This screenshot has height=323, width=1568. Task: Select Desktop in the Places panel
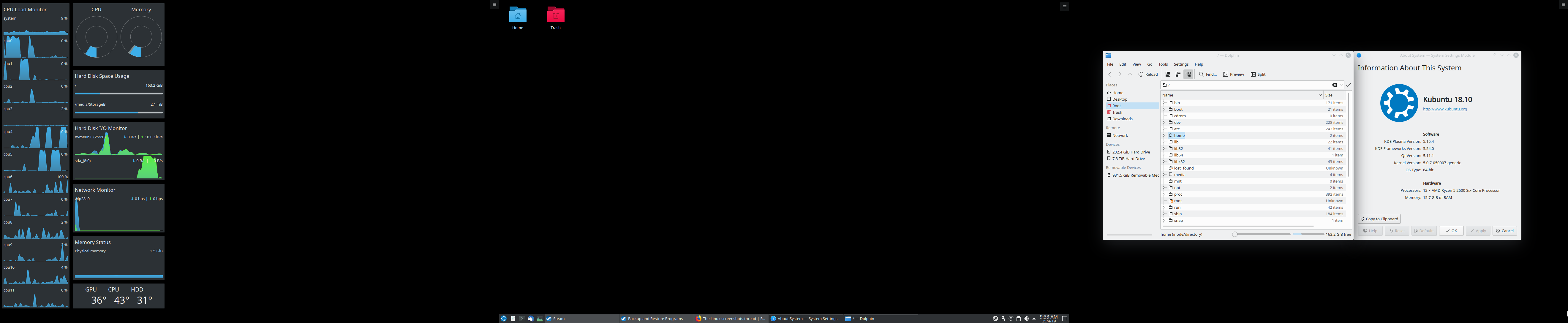[1132, 99]
